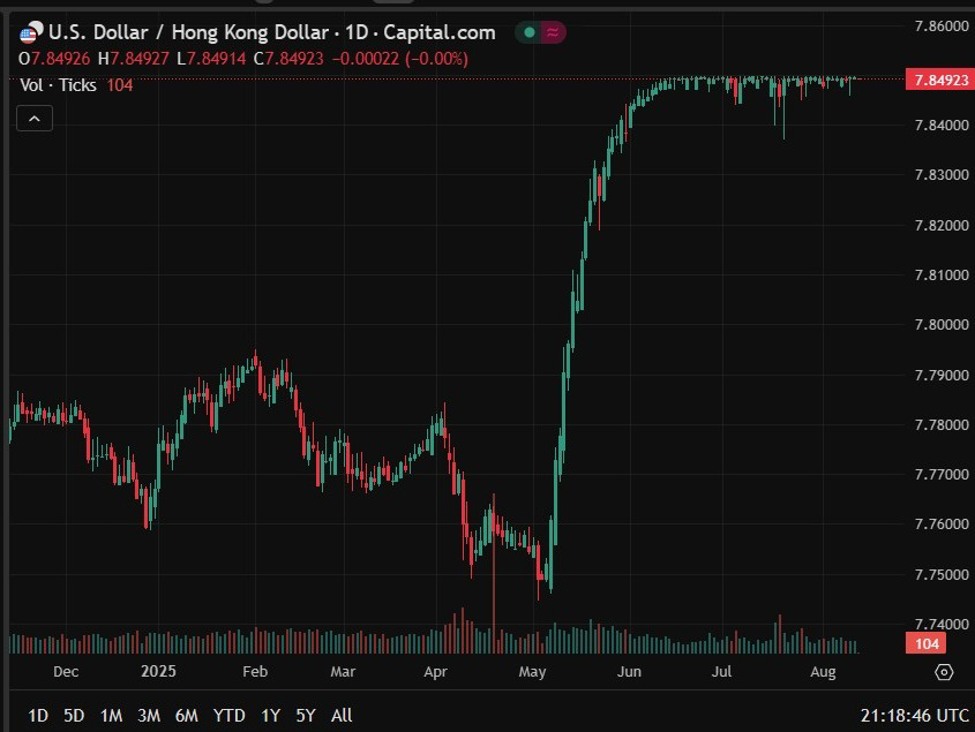Click the wavy comparison icon in the header
Screen dimensions: 975x732
[x=552, y=32]
